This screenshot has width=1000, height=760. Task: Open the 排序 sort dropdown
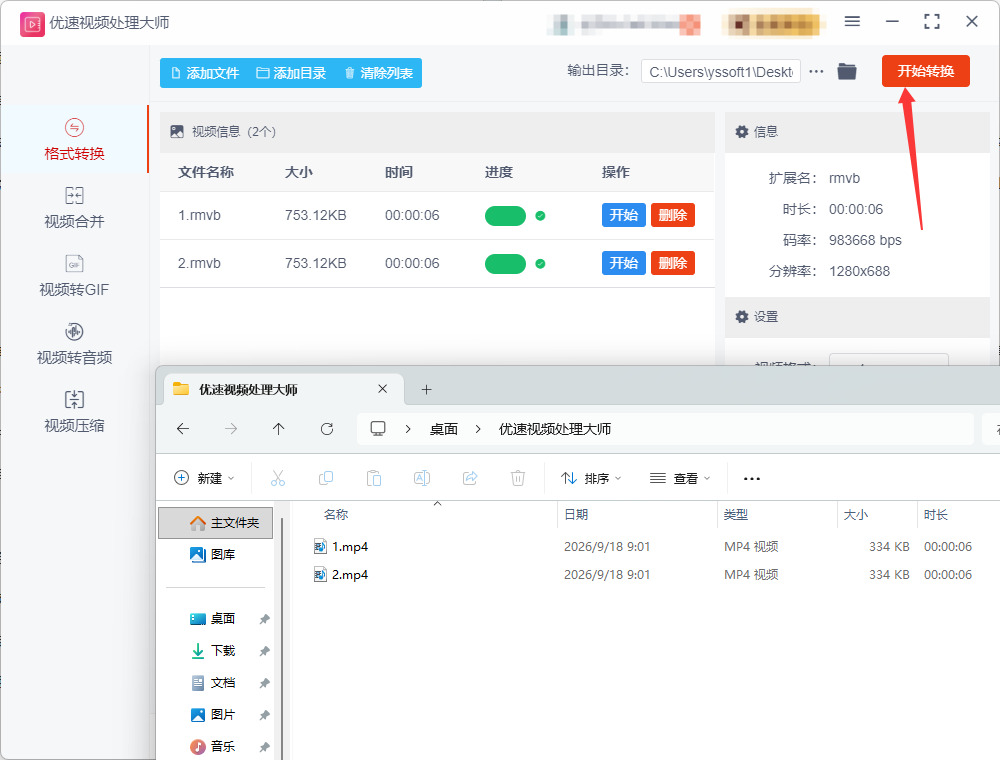click(591, 478)
